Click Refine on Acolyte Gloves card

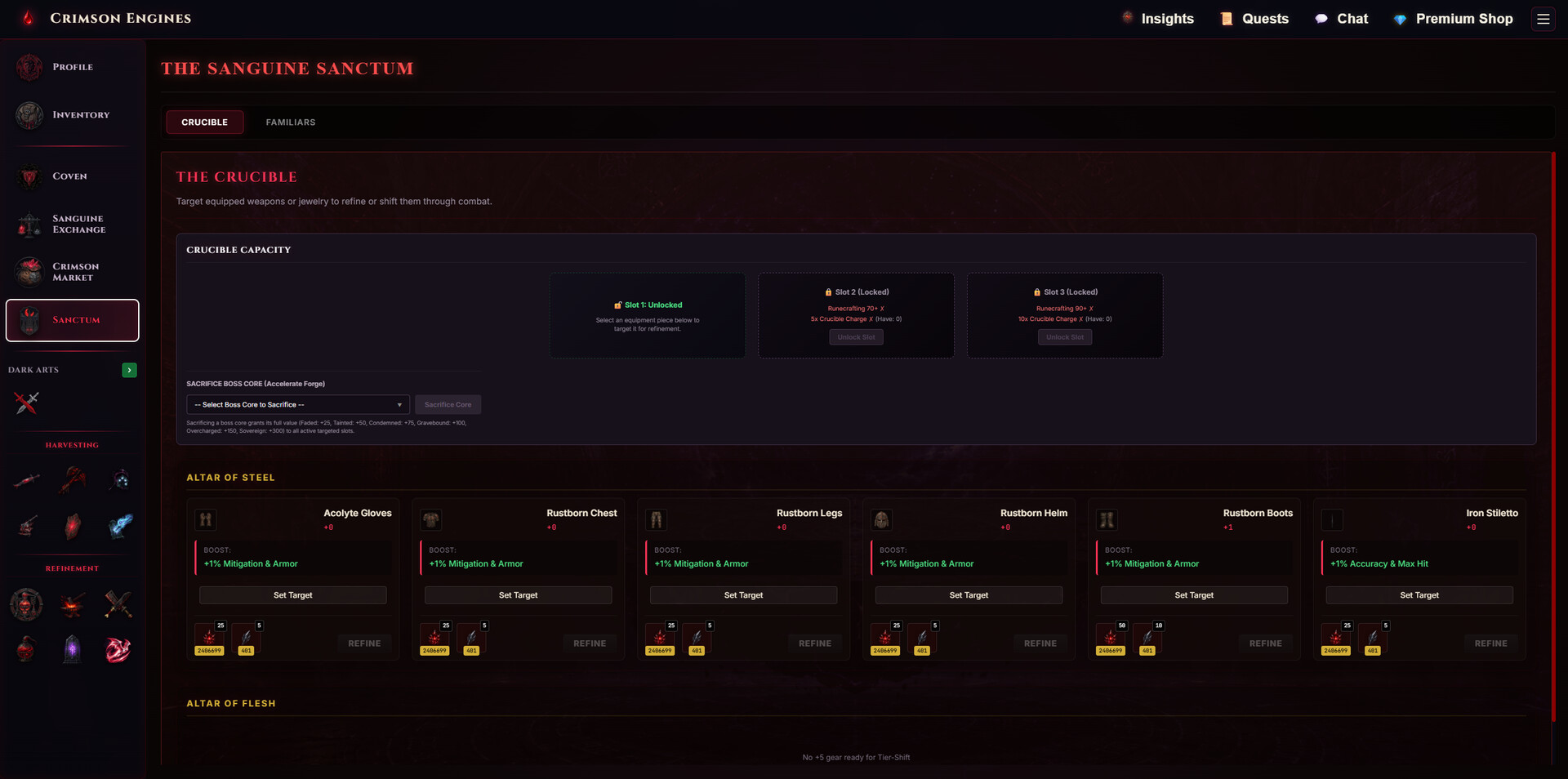[364, 643]
